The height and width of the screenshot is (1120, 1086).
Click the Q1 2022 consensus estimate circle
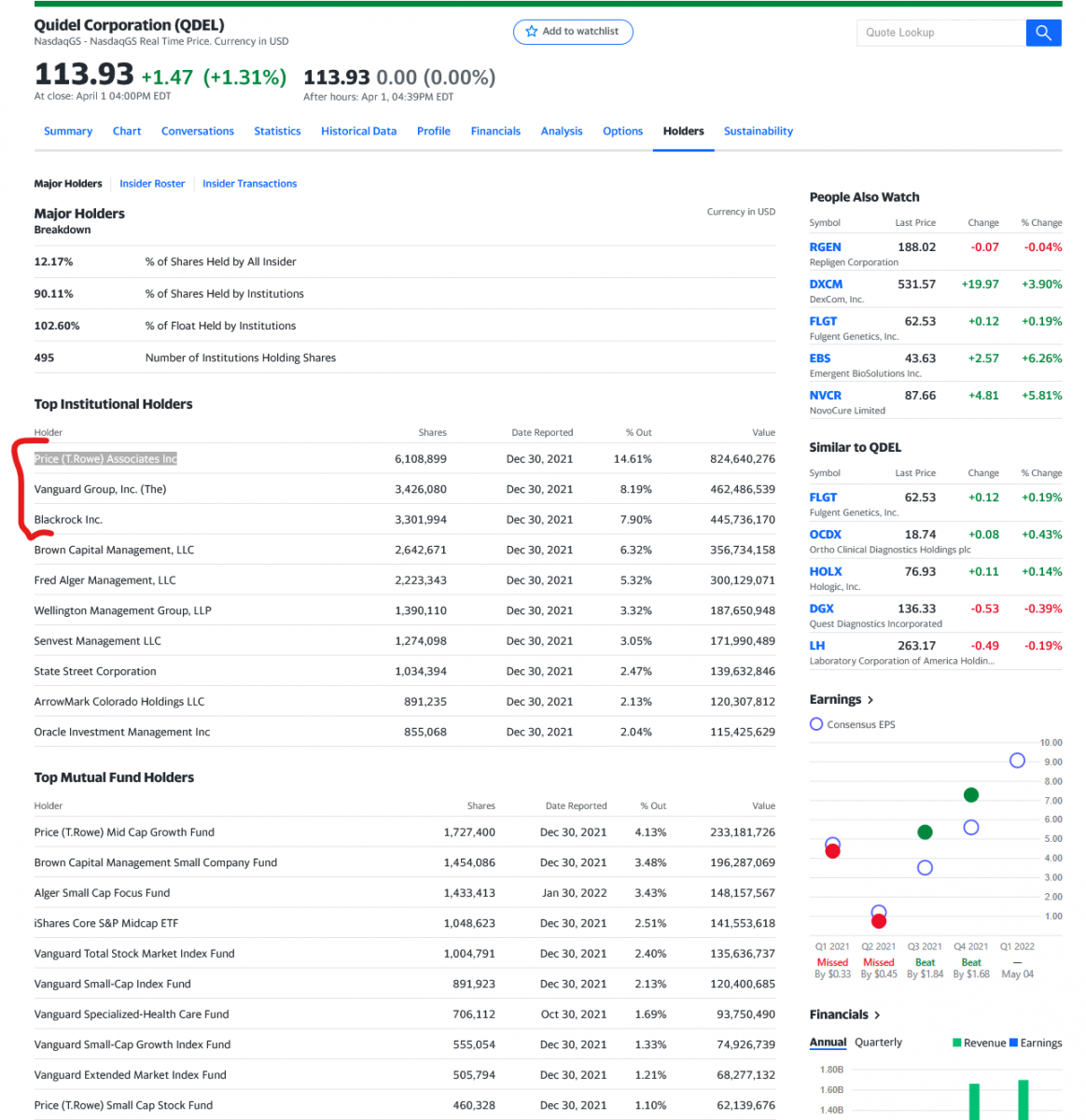[x=1017, y=761]
